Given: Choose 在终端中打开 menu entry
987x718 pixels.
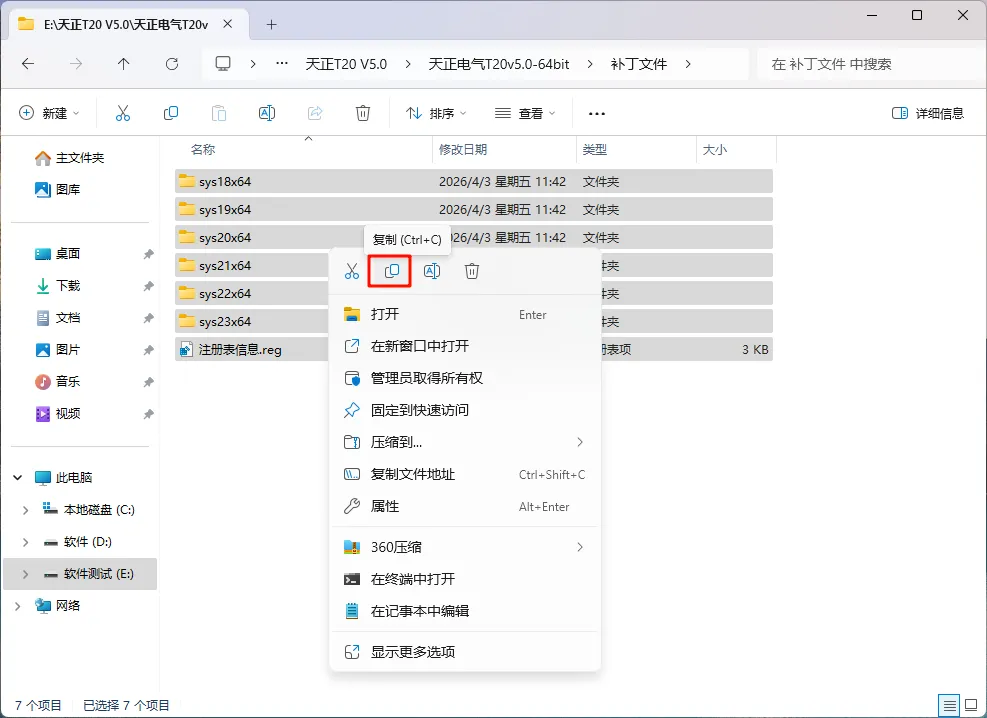Looking at the screenshot, I should click(465, 579).
